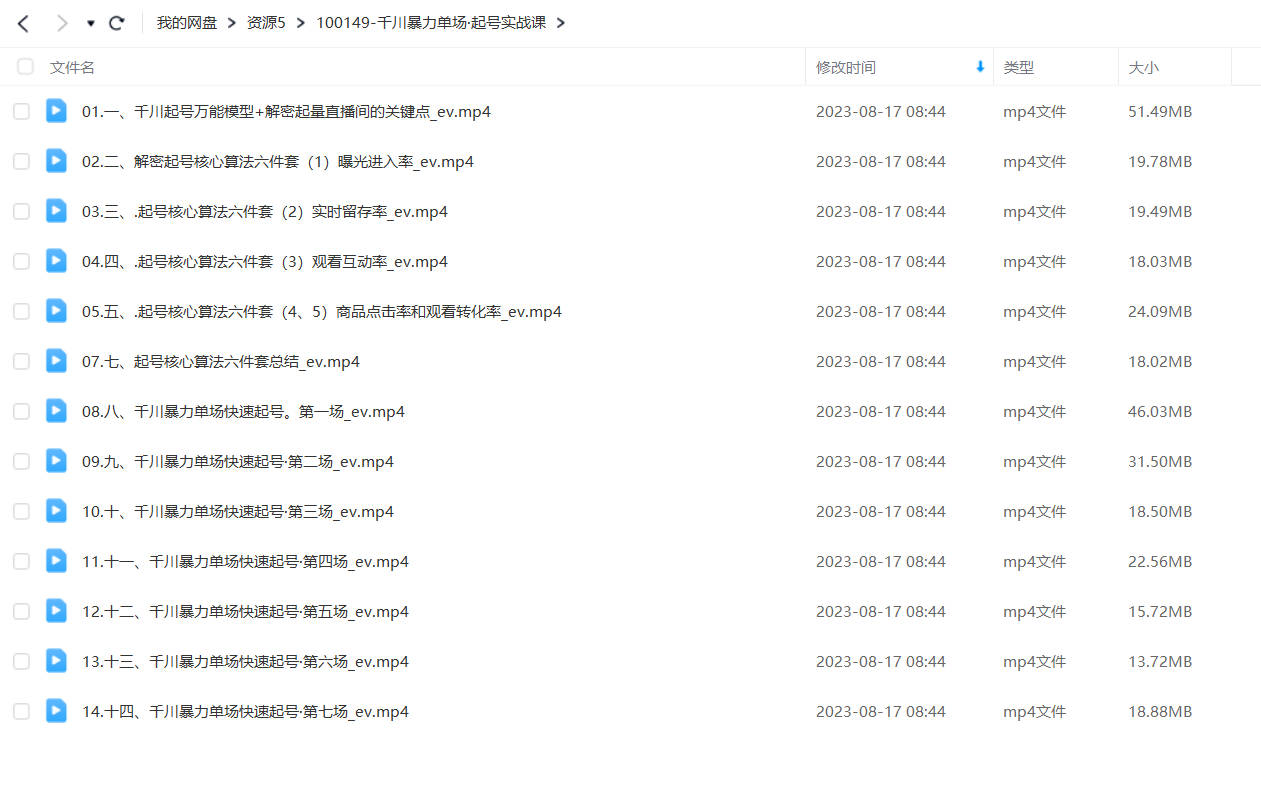Select file name 02.二、解密起号核心算法六件套（1）曝光进入率_ev.mp4
This screenshot has height=785, width=1261.
click(278, 161)
